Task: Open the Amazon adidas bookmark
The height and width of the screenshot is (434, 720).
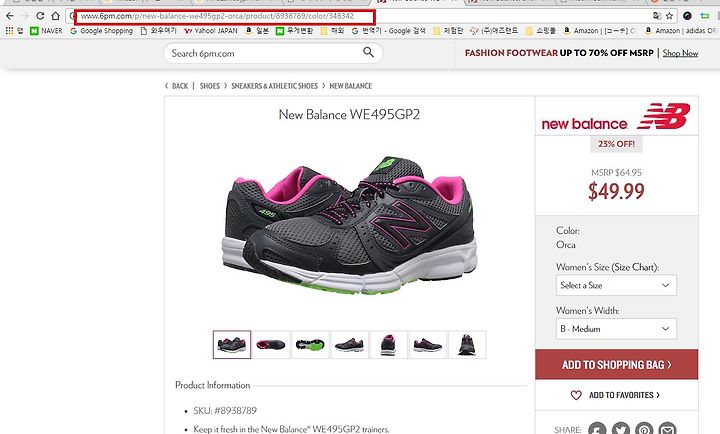Action: point(681,31)
